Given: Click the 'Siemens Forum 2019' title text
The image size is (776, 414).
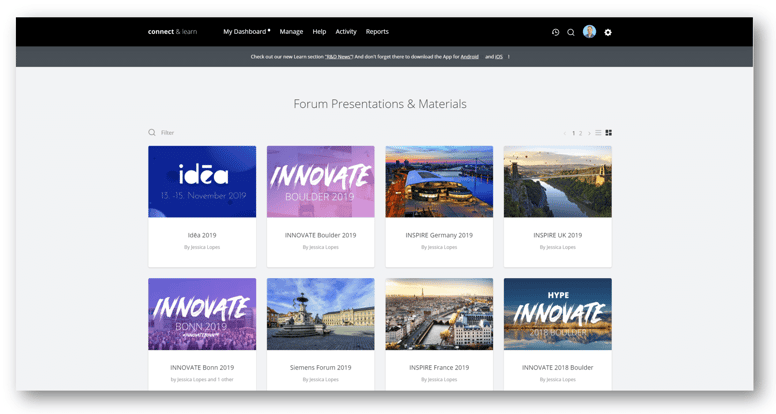Looking at the screenshot, I should pos(321,368).
